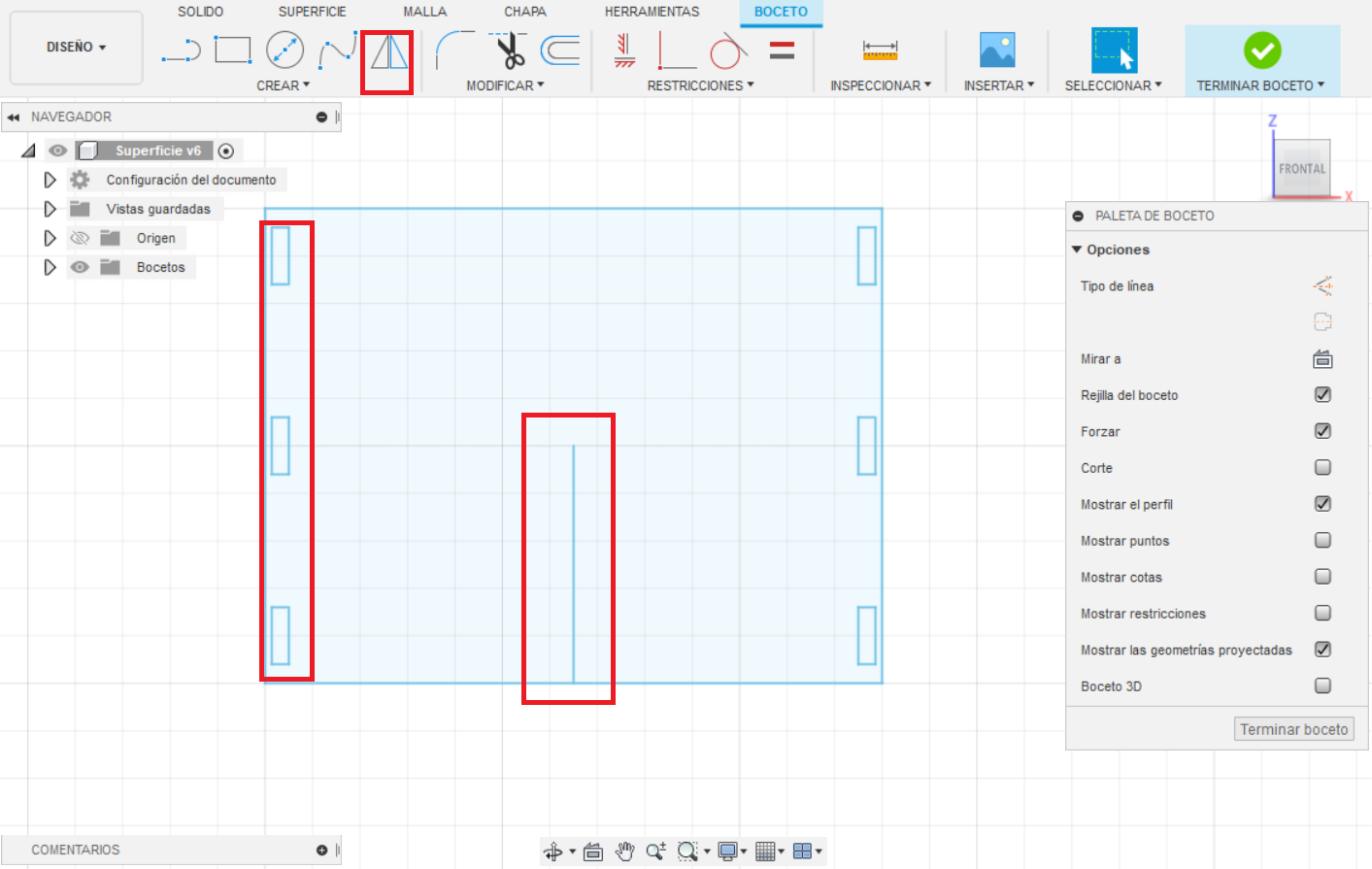Viewport: 1372px width, 869px height.
Task: Activate Superficie v6 component radio button
Action: [226, 150]
